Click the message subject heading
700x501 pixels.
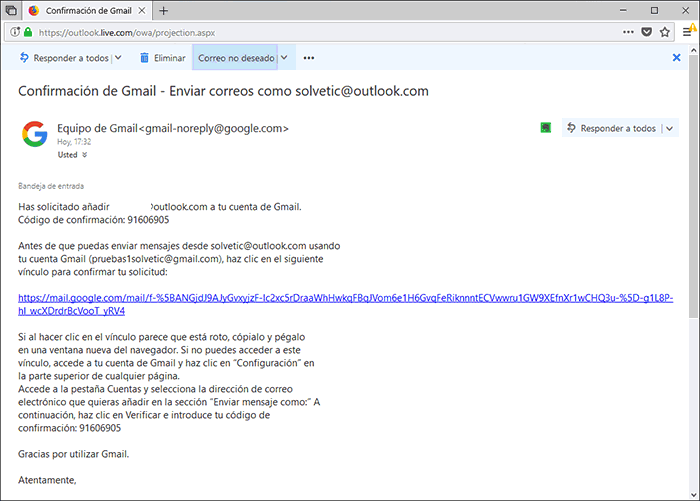point(223,91)
